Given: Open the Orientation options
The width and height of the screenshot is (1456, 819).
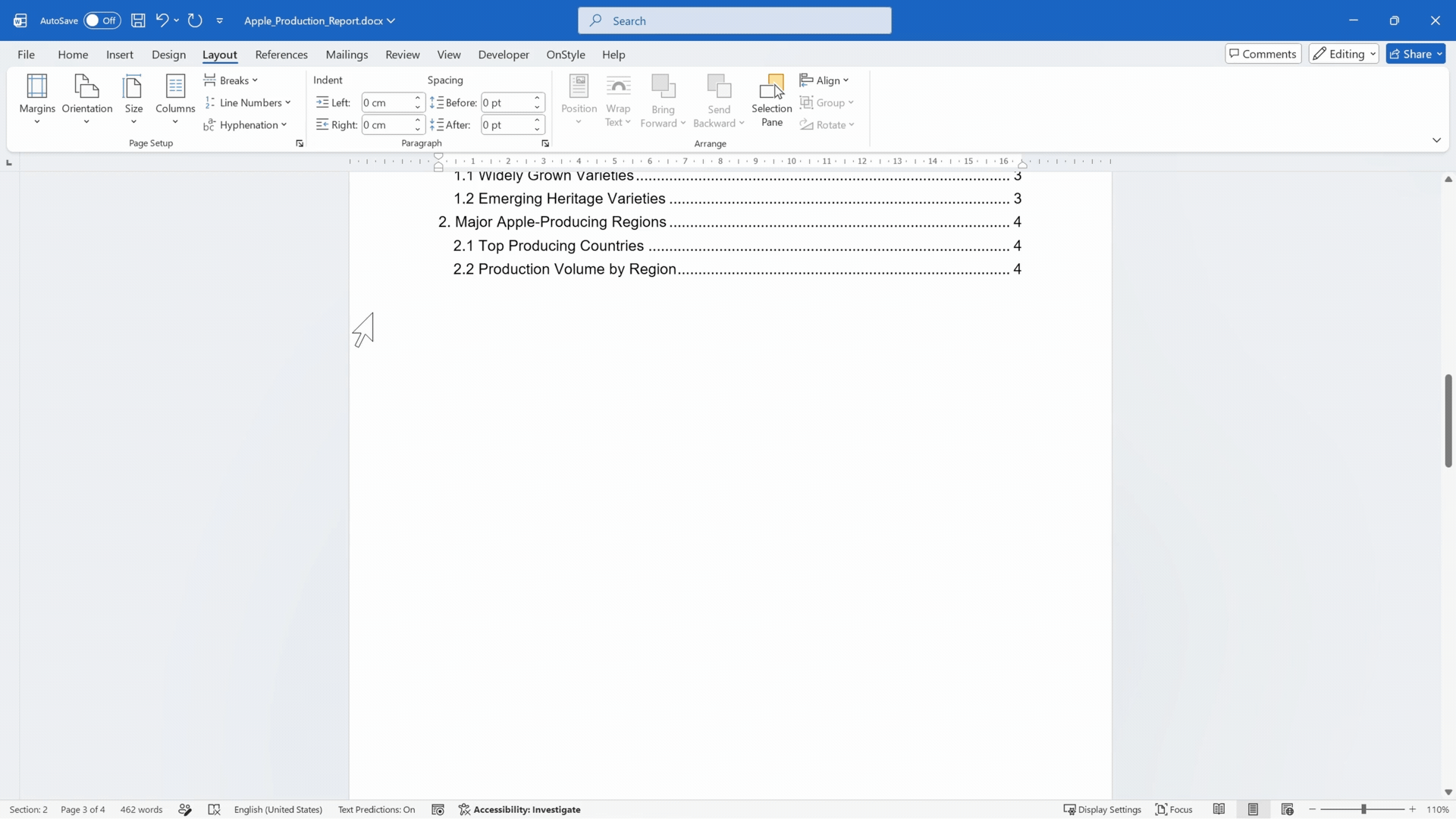Looking at the screenshot, I should (x=87, y=99).
